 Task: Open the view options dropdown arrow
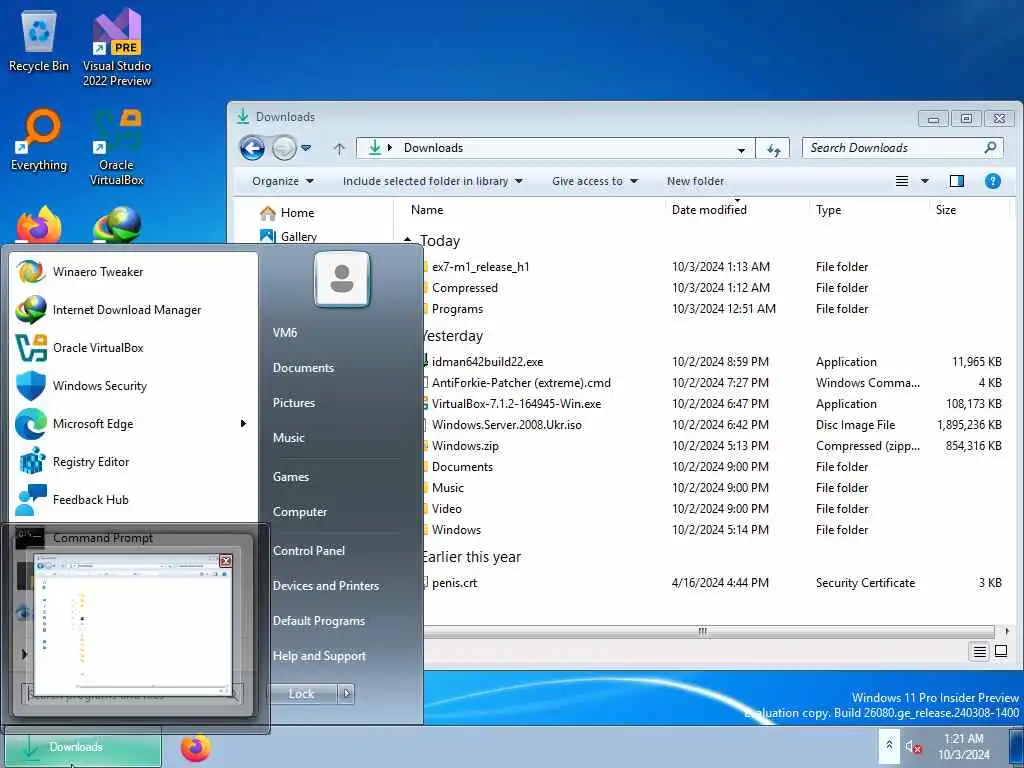tap(925, 181)
